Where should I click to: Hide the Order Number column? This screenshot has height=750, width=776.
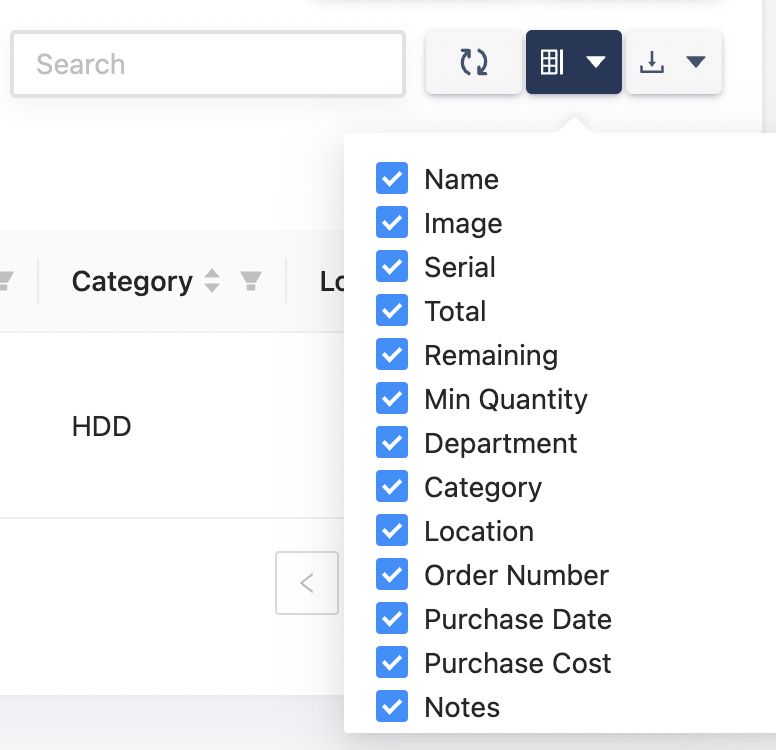pos(392,575)
